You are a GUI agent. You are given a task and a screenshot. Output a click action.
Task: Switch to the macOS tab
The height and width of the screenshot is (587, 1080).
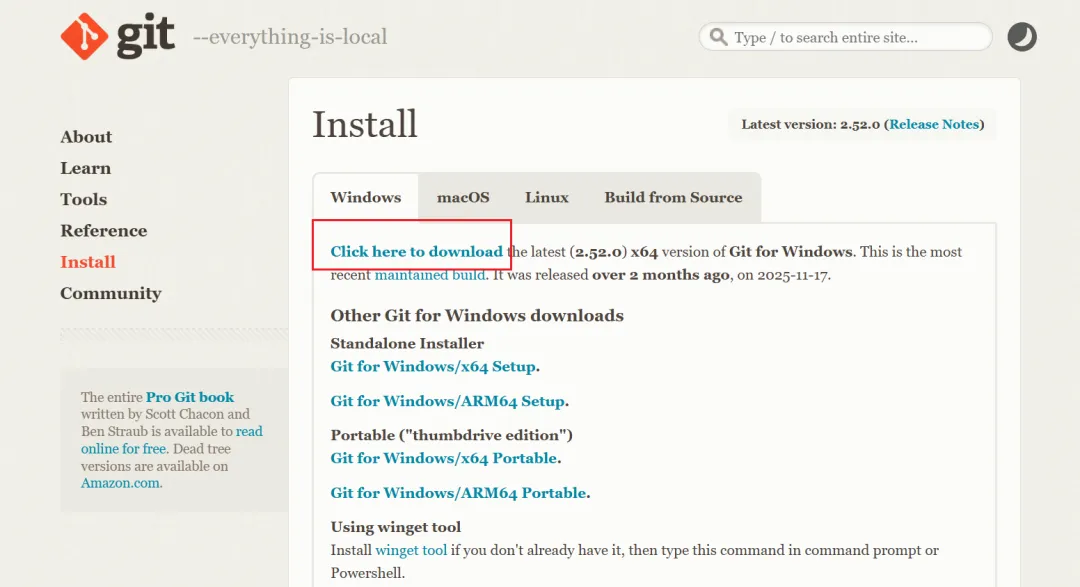click(x=463, y=198)
